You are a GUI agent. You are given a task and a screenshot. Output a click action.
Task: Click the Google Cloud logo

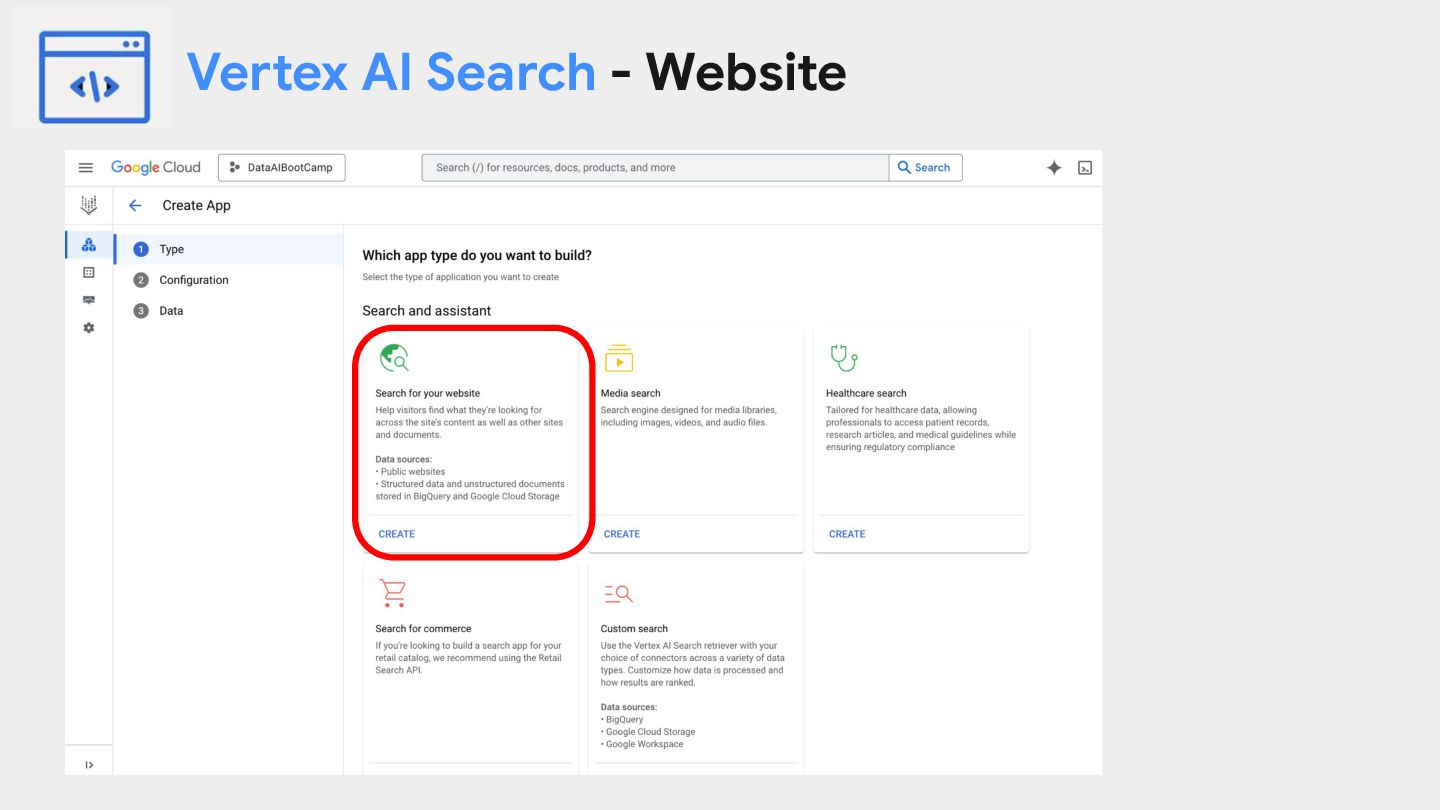coord(156,167)
